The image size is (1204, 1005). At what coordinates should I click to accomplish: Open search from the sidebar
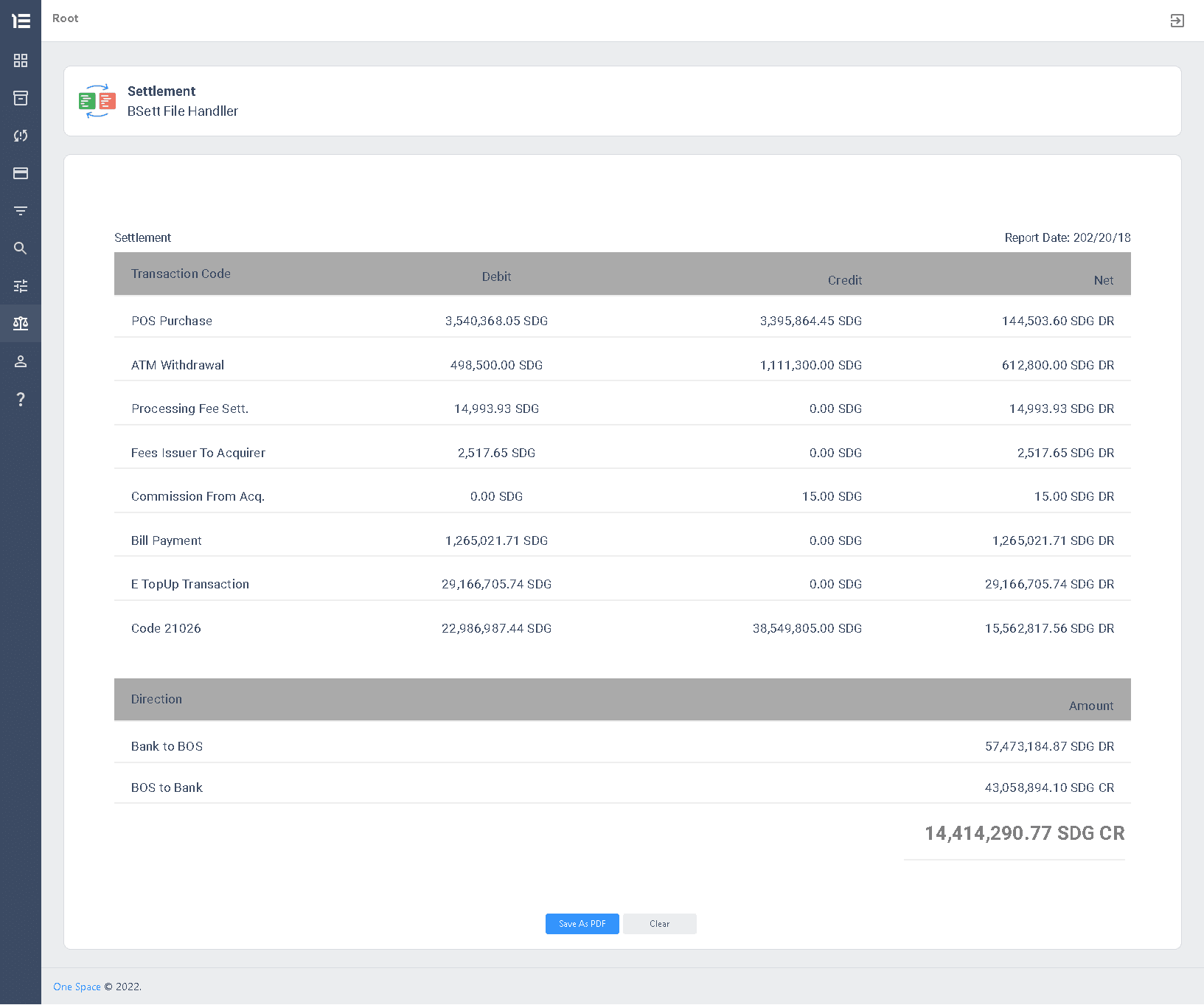pyautogui.click(x=21, y=248)
